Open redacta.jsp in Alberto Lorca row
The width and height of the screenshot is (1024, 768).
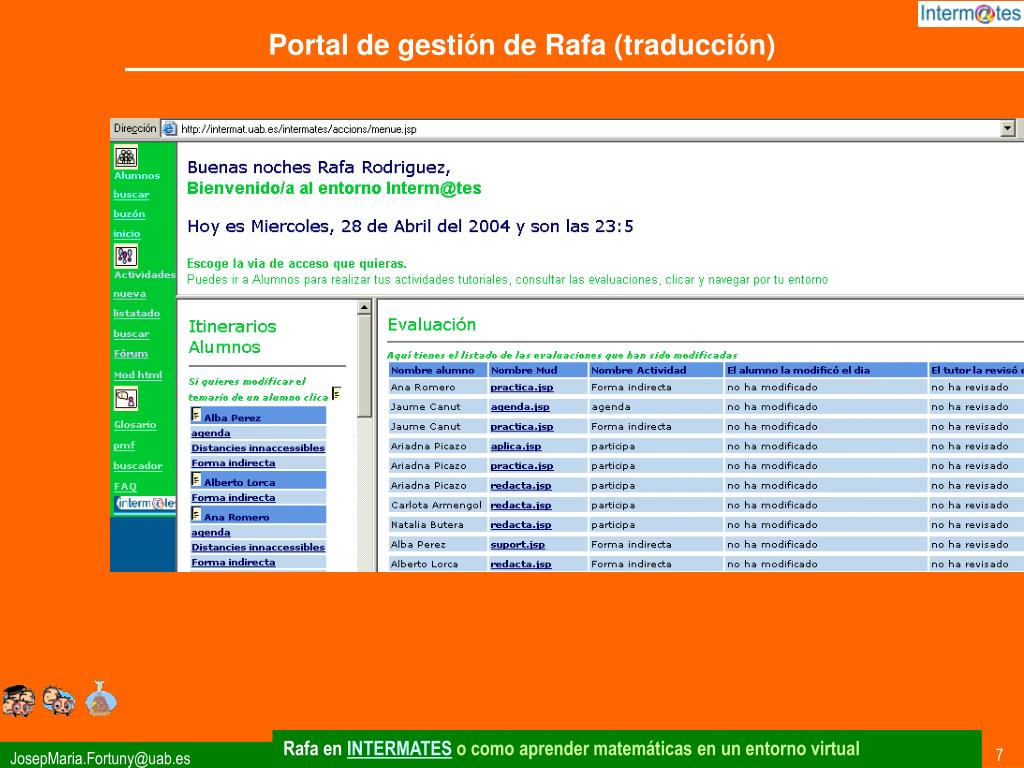coord(521,564)
